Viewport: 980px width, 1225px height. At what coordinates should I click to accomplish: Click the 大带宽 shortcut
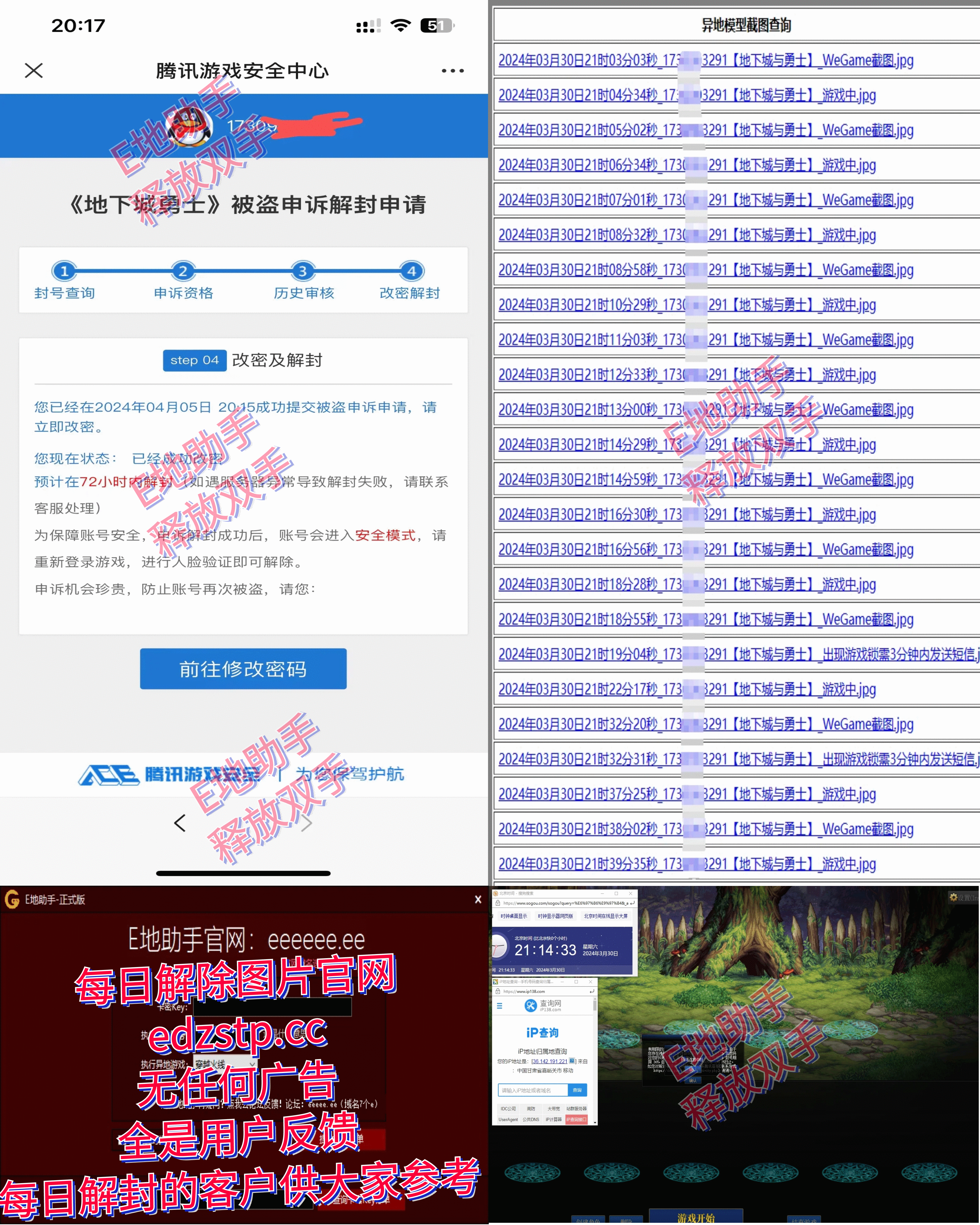[x=553, y=1109]
